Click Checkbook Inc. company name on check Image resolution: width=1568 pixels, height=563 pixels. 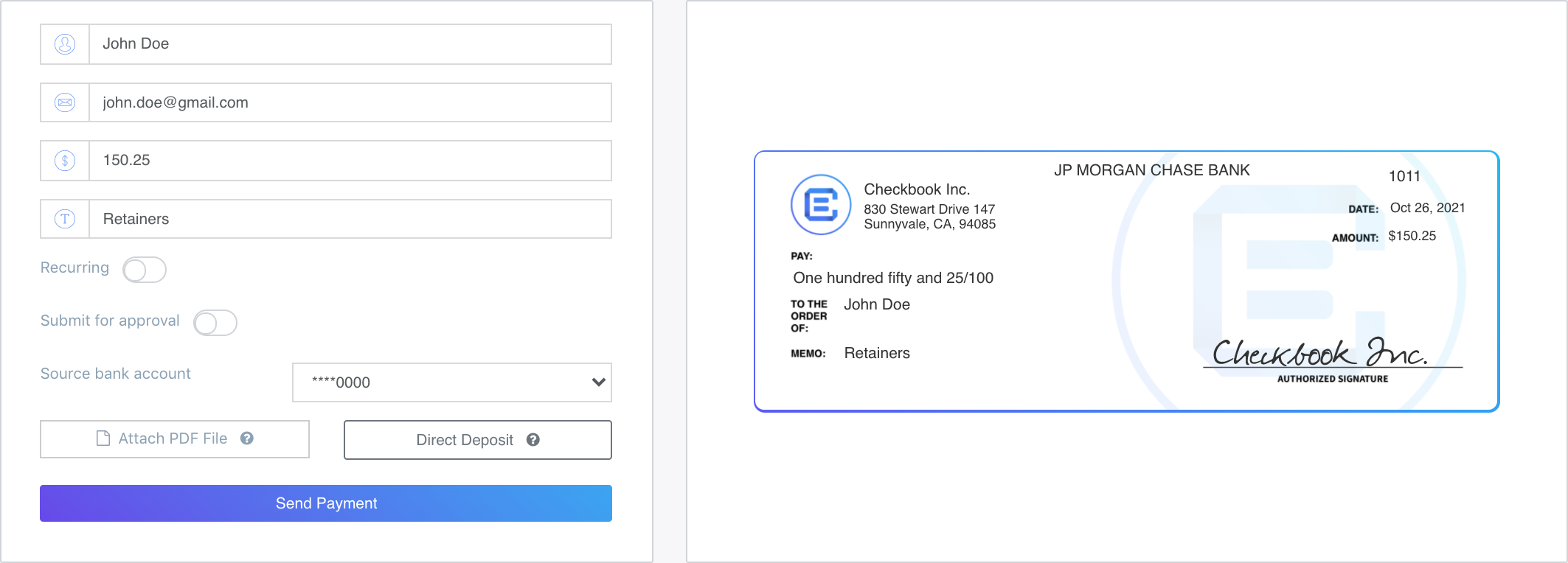pos(917,189)
